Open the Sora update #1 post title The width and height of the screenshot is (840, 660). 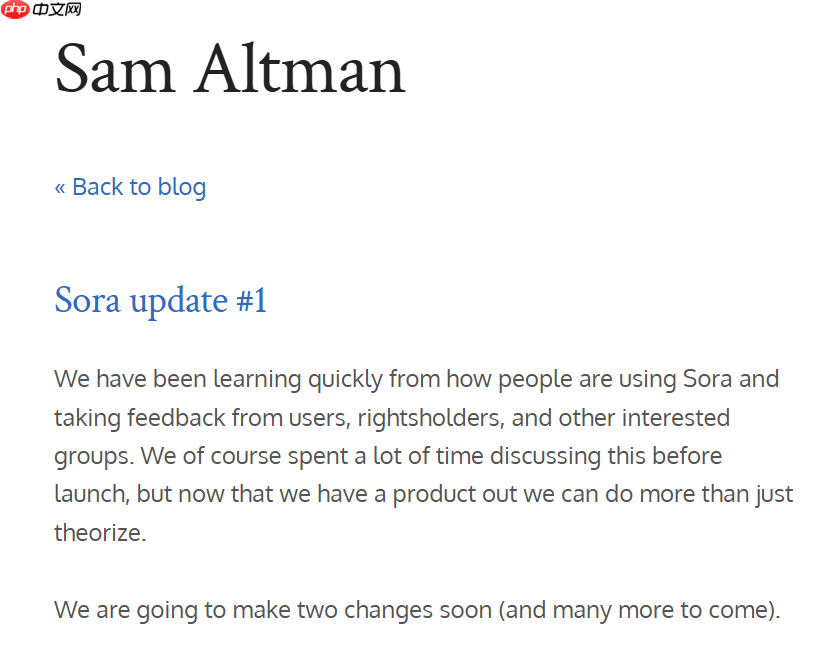tap(160, 300)
